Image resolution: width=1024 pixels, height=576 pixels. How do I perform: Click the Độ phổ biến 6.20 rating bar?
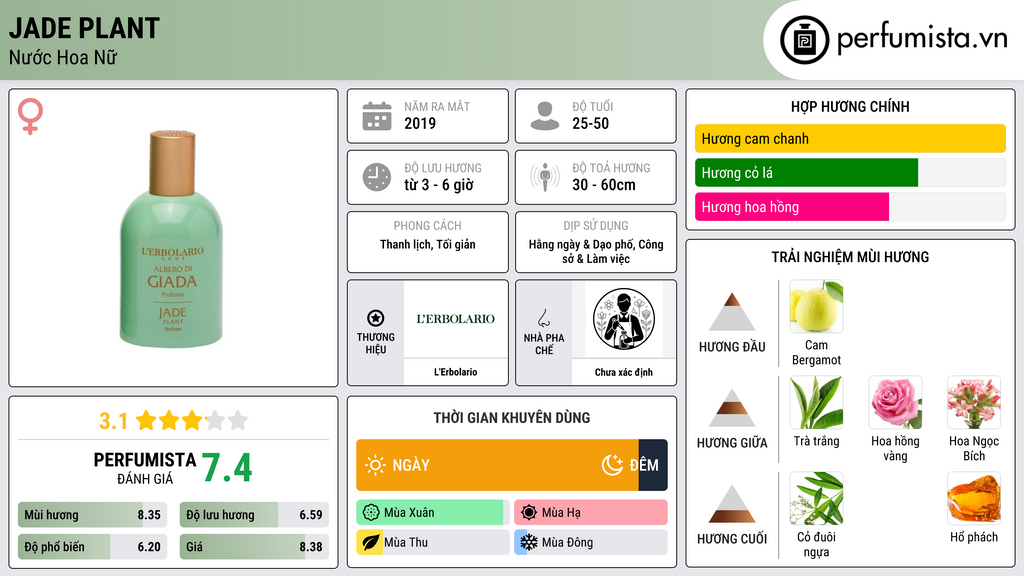coord(92,547)
